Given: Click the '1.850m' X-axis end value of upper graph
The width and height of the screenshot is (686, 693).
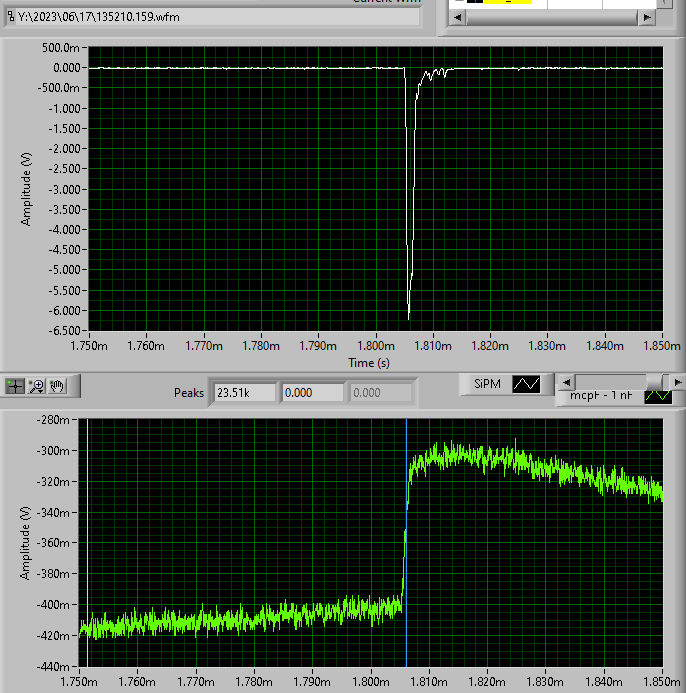Looking at the screenshot, I should coord(662,346).
